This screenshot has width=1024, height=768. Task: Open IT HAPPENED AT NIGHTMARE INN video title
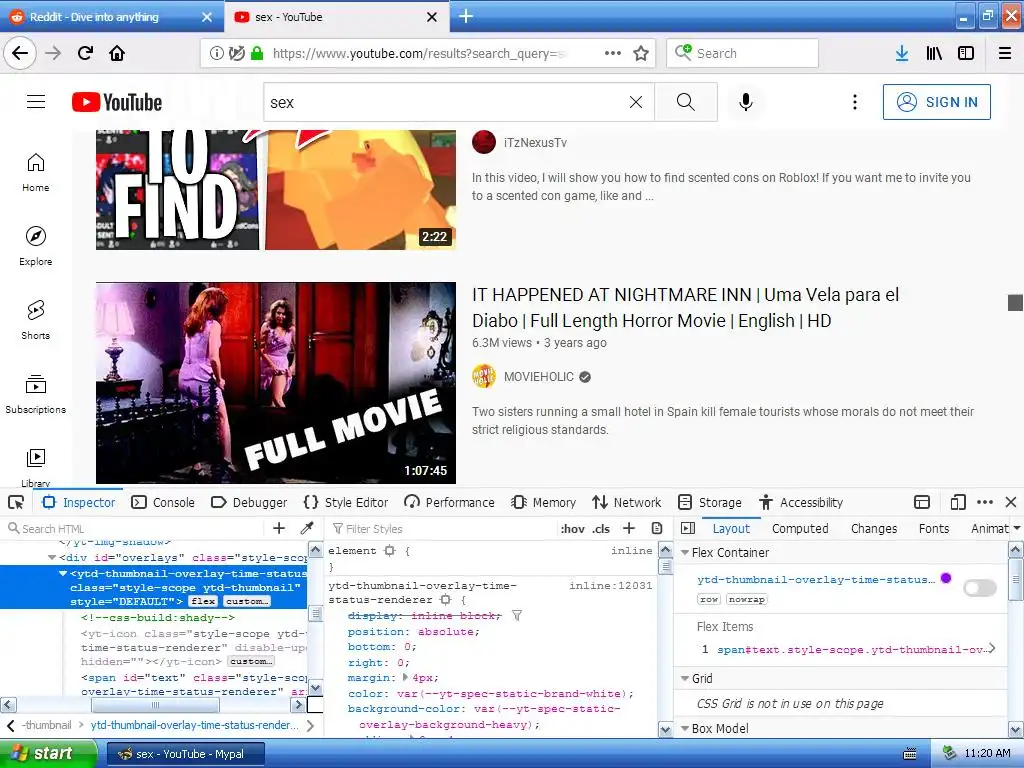pos(686,308)
